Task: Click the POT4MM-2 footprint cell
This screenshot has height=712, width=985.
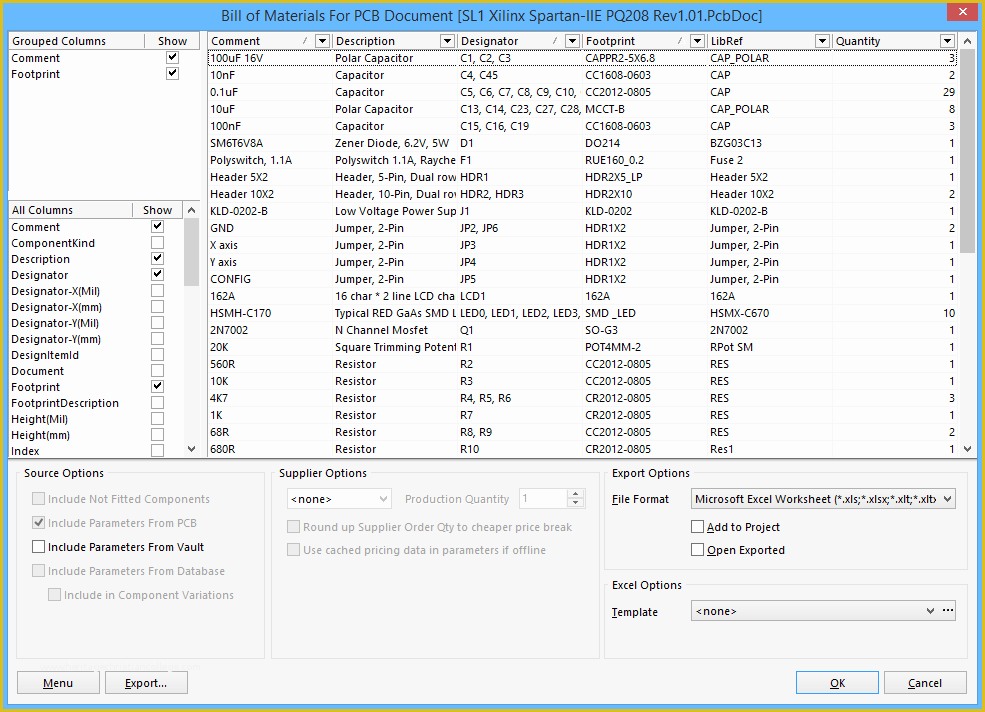Action: [645, 346]
